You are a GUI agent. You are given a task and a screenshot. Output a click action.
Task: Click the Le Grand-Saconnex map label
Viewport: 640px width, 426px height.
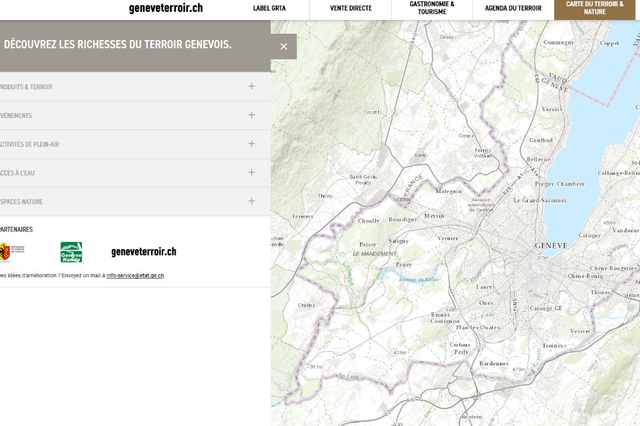coord(540,200)
